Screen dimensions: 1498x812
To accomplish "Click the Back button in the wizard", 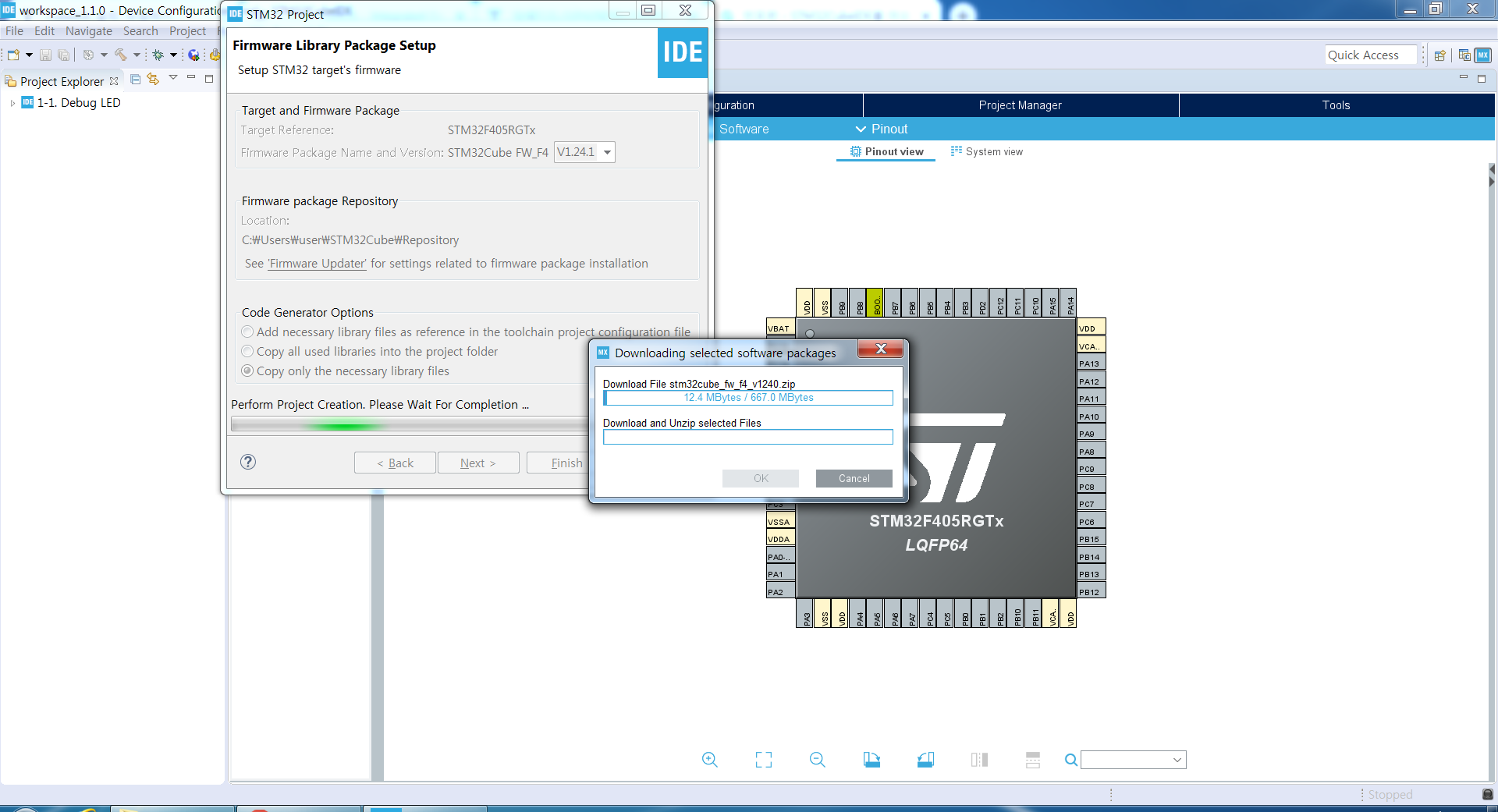I will (395, 463).
